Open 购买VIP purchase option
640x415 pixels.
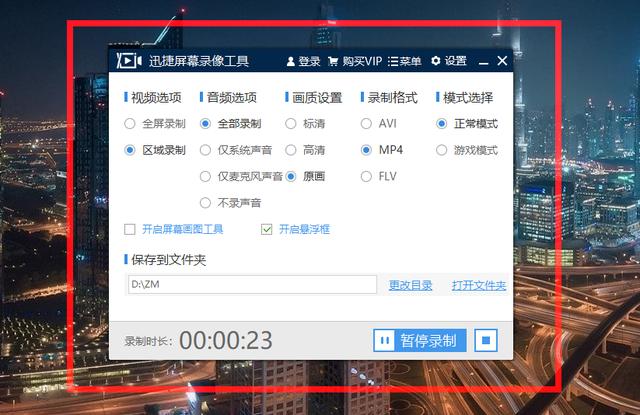coord(355,61)
